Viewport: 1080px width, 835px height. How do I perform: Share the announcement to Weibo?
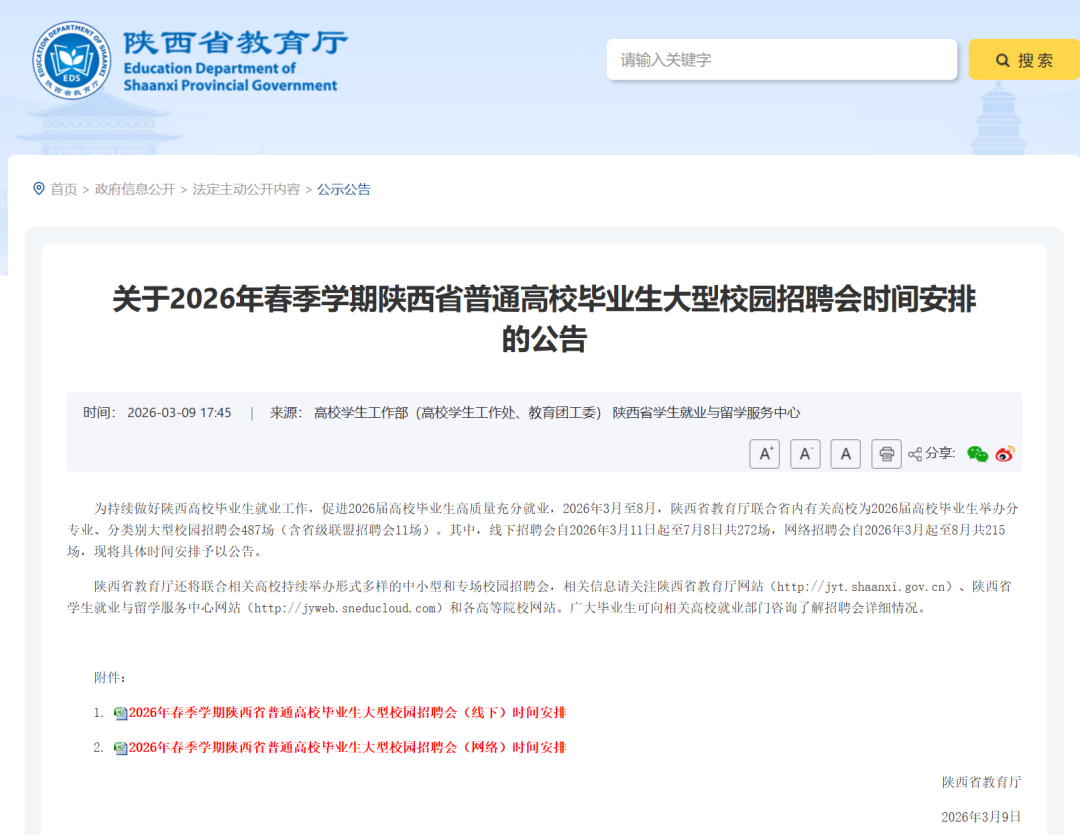point(1003,454)
